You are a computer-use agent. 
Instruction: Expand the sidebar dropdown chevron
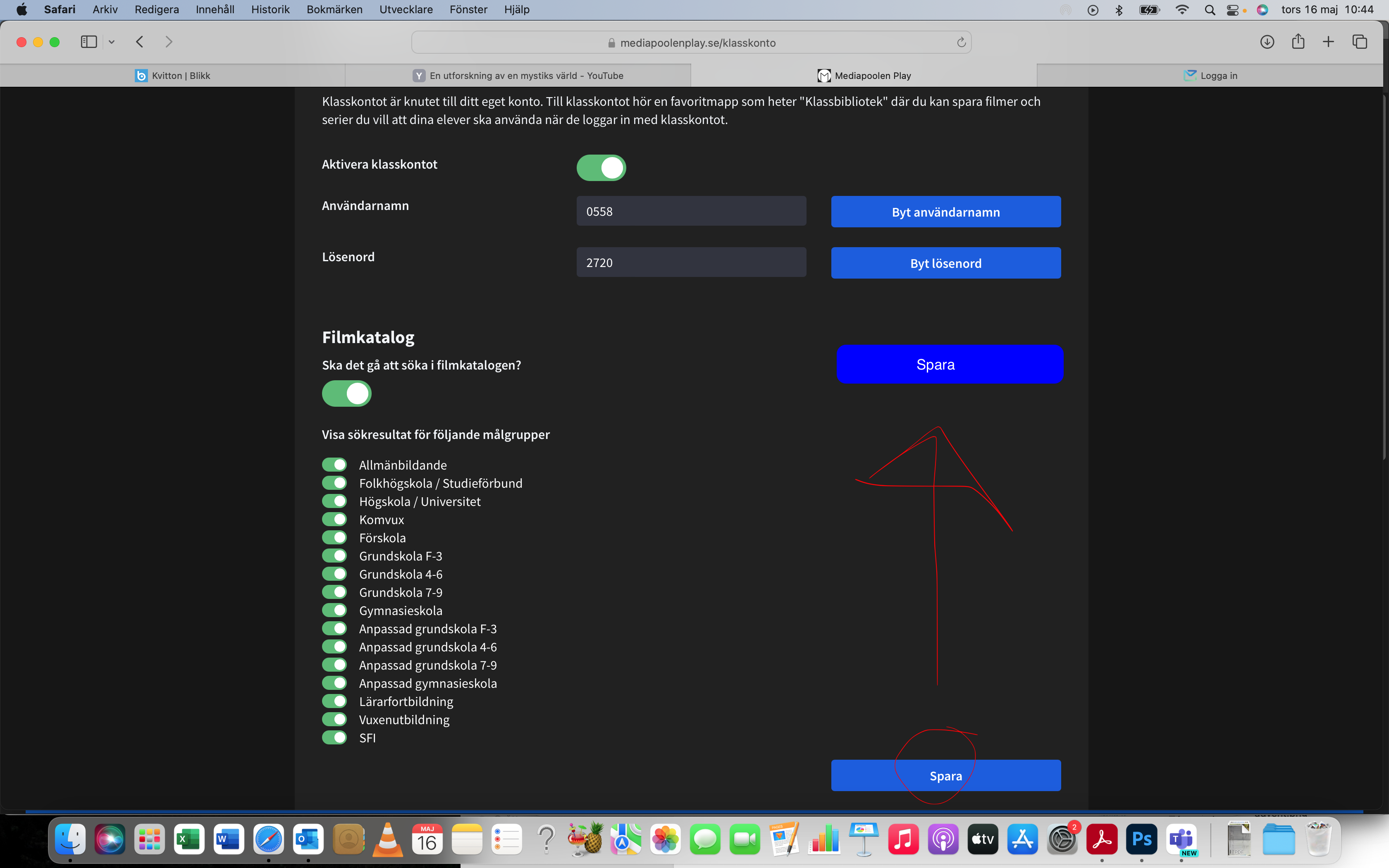tap(112, 42)
